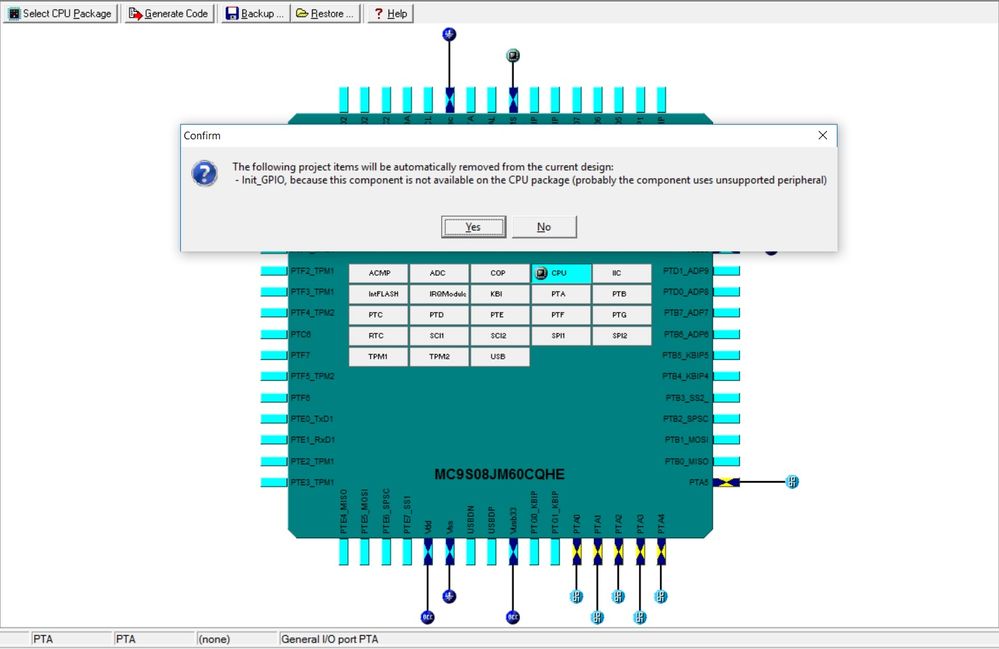Select the TPM2 peripheral block
Image resolution: width=999 pixels, height=649 pixels.
pos(438,357)
